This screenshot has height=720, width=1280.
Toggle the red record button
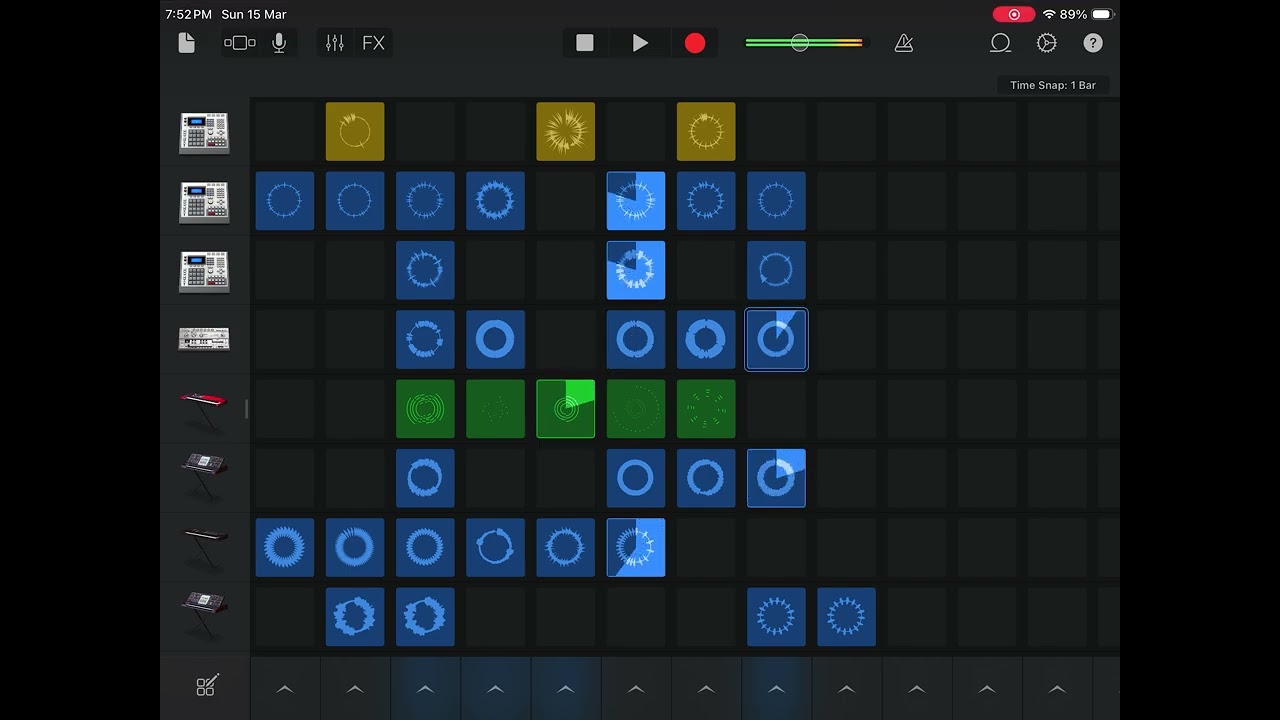pos(695,43)
